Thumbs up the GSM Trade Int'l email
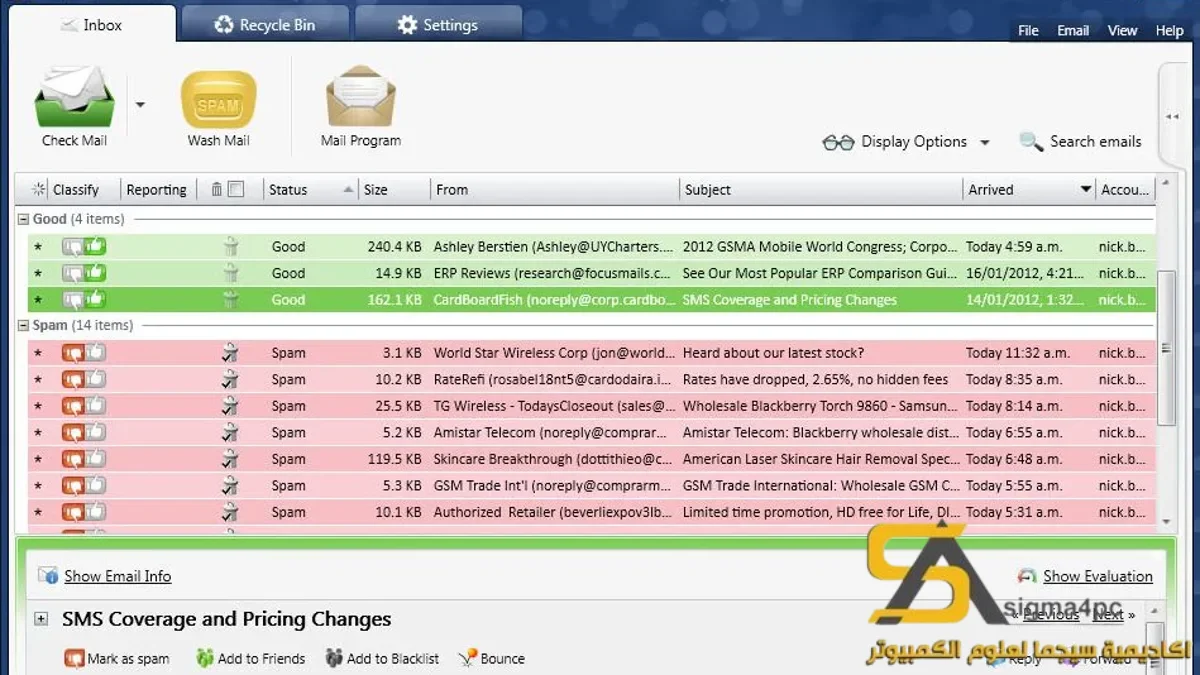The image size is (1200, 675). 95,484
